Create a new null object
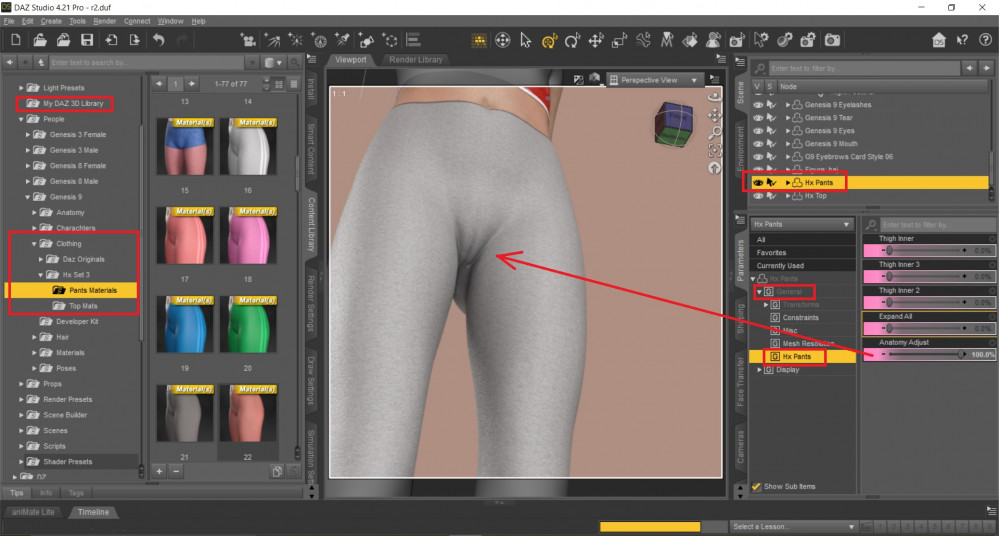 [x=390, y=40]
